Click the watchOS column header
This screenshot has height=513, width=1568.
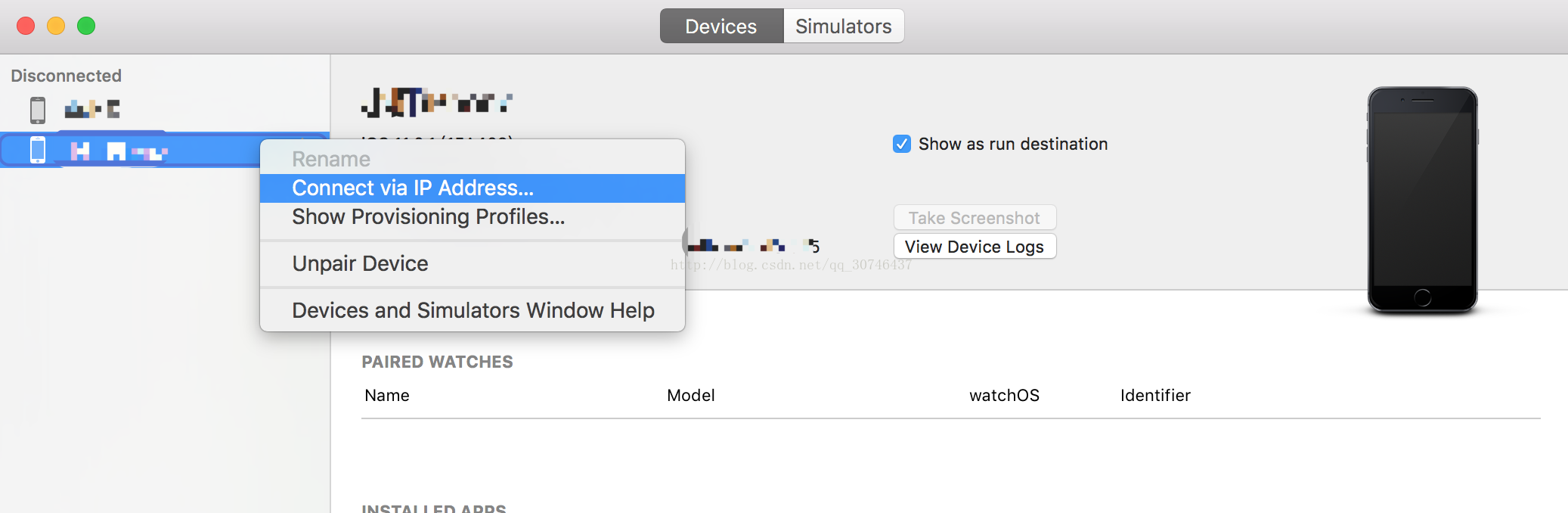click(x=1004, y=396)
